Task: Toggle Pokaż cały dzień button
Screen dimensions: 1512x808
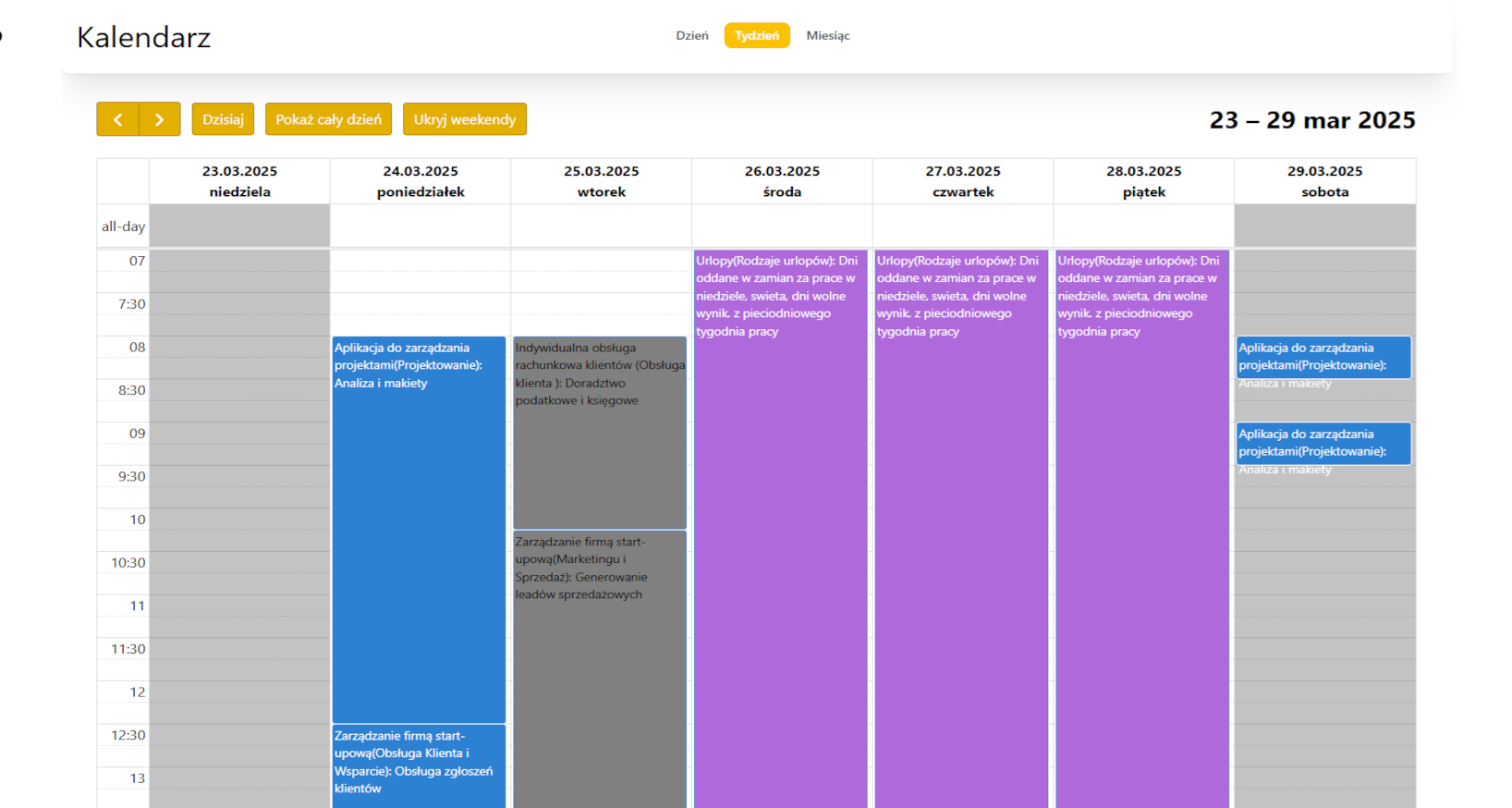Action: point(328,119)
